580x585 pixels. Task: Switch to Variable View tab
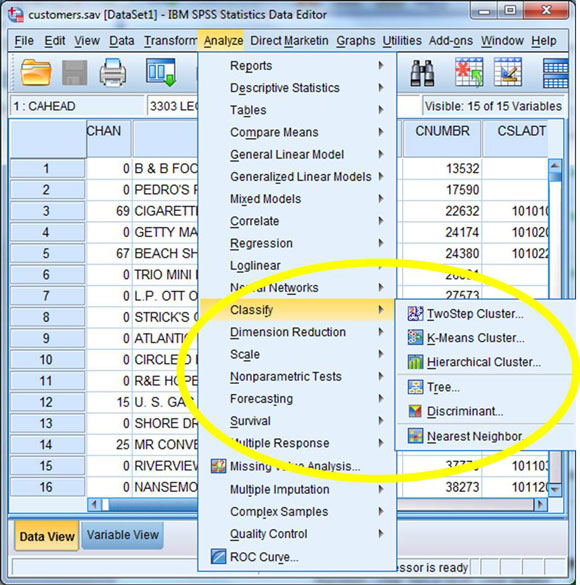123,535
